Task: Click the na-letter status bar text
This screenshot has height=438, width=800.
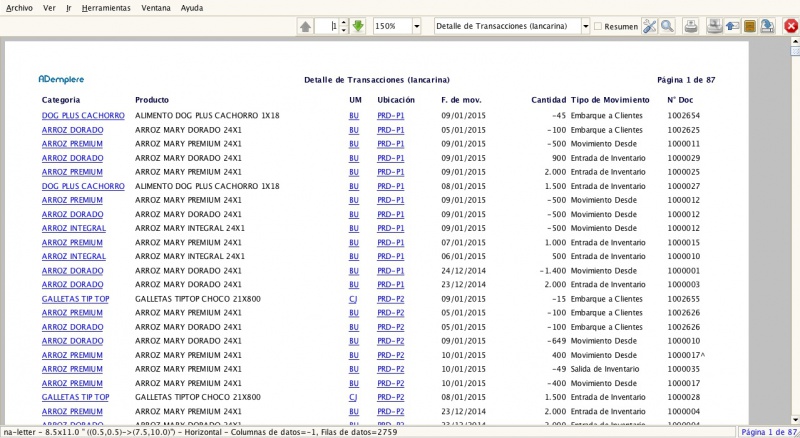Action: (201, 432)
